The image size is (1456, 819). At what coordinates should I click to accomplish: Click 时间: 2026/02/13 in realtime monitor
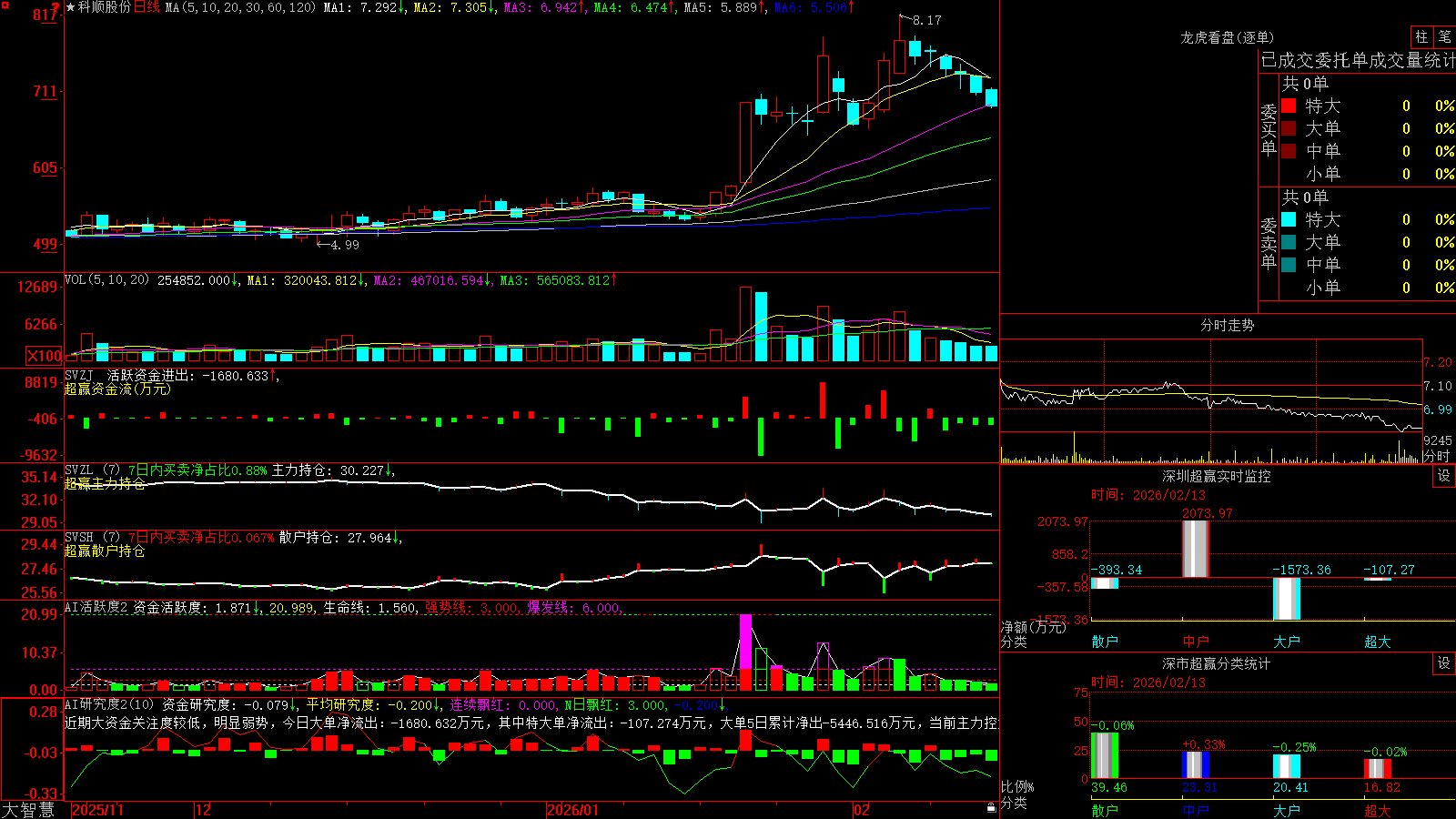[x=1148, y=495]
